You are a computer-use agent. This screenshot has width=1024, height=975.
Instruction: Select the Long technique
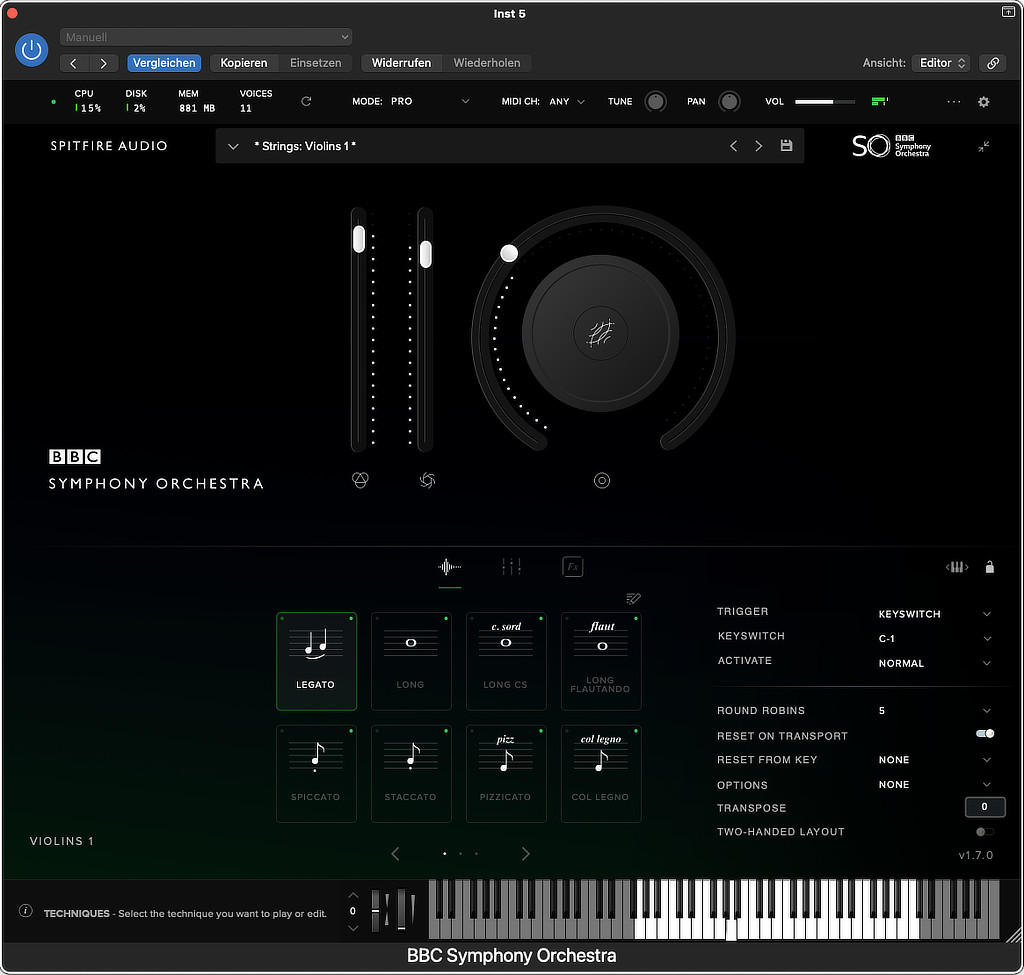coord(411,661)
